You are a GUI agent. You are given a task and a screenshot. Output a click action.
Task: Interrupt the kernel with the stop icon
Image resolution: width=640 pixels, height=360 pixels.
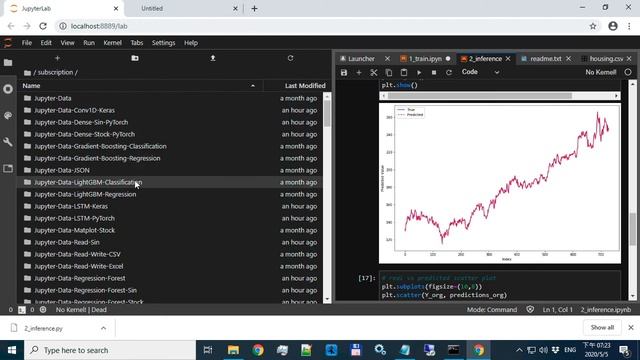click(433, 72)
